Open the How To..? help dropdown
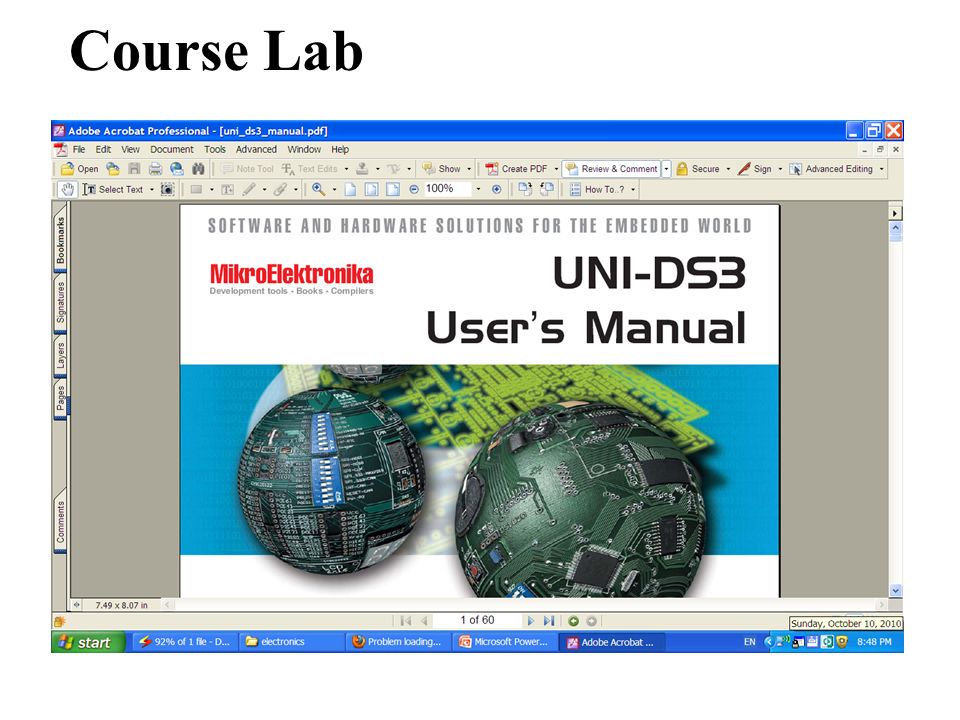 [633, 190]
